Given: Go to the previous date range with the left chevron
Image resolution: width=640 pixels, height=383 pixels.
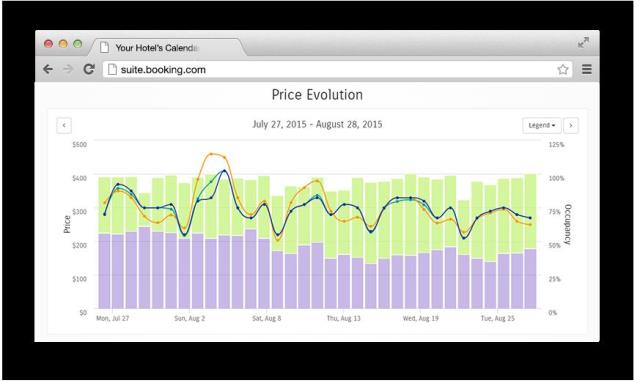Looking at the screenshot, I should tap(64, 125).
